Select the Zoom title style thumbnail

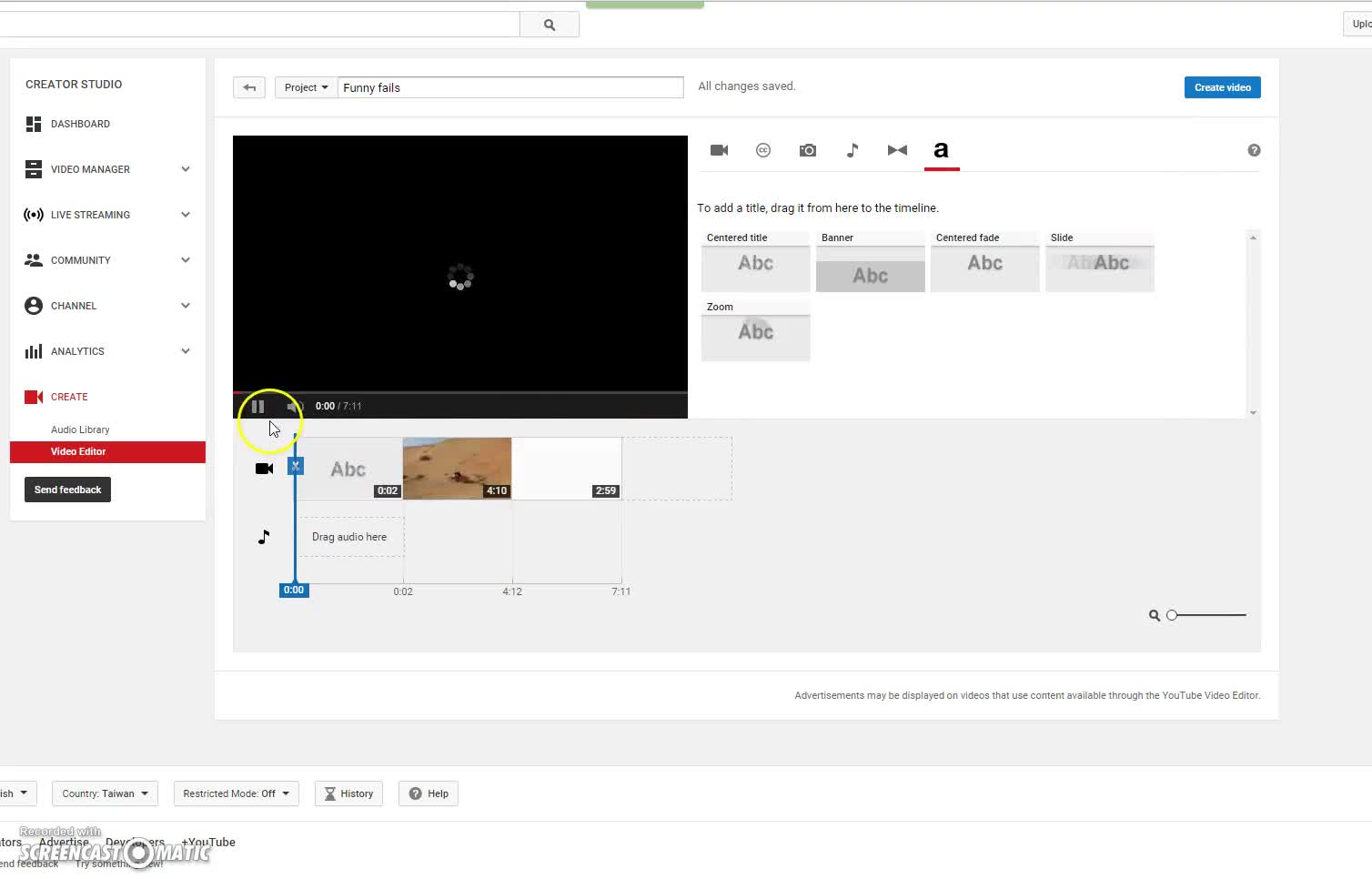point(755,330)
